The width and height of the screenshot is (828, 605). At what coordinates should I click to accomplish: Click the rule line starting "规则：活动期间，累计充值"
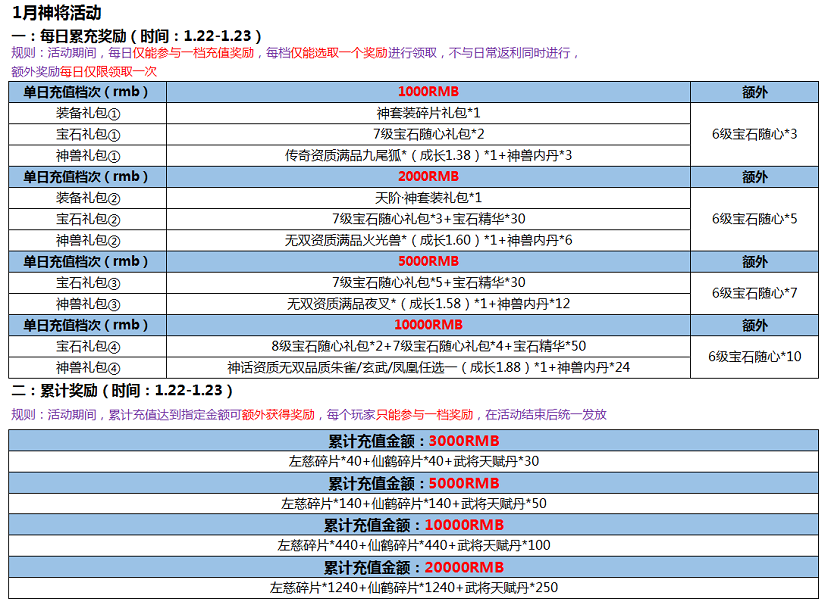(309, 415)
